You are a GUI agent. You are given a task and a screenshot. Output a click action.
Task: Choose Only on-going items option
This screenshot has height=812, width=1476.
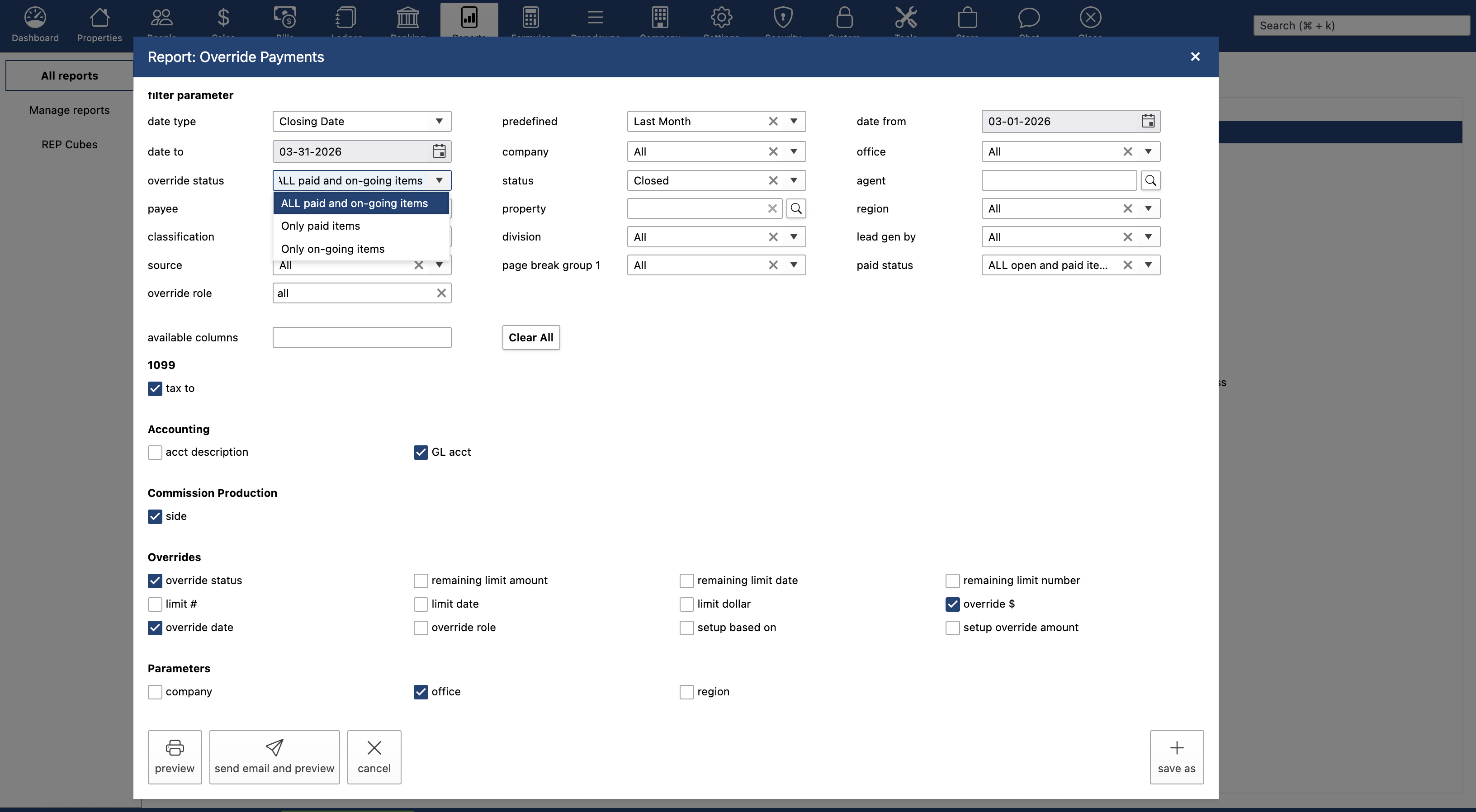(332, 249)
